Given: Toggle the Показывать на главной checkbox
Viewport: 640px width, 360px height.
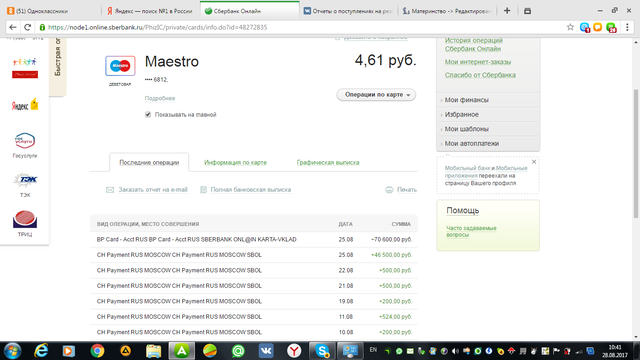Looking at the screenshot, I should point(148,115).
